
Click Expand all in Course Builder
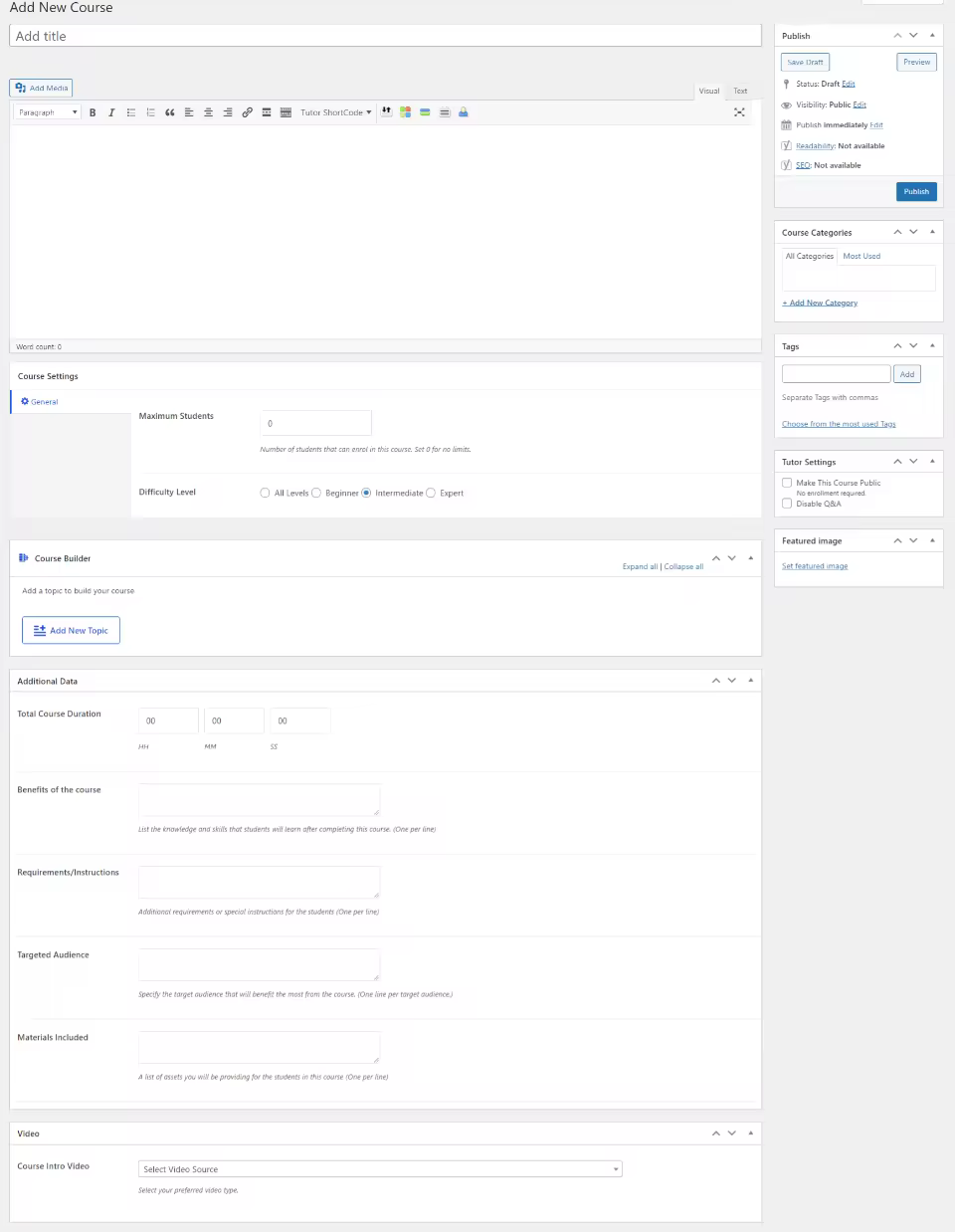(640, 566)
